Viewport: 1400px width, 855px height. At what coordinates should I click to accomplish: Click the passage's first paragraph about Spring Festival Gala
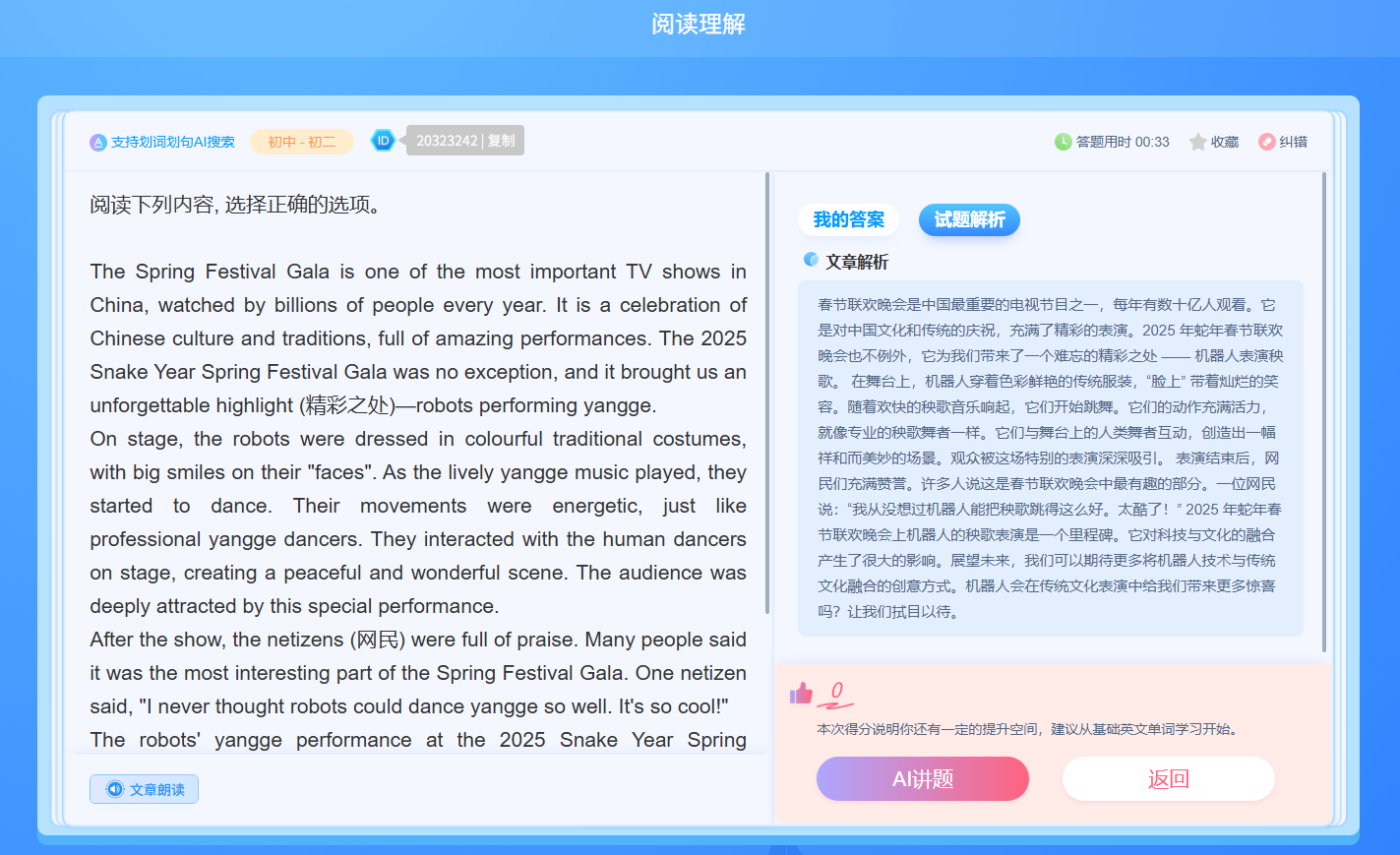click(418, 338)
